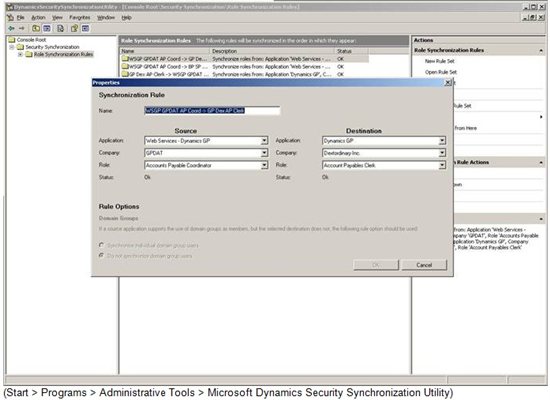The width and height of the screenshot is (550, 400).
Task: Click the Export List toolbar icon
Action: tap(60, 28)
